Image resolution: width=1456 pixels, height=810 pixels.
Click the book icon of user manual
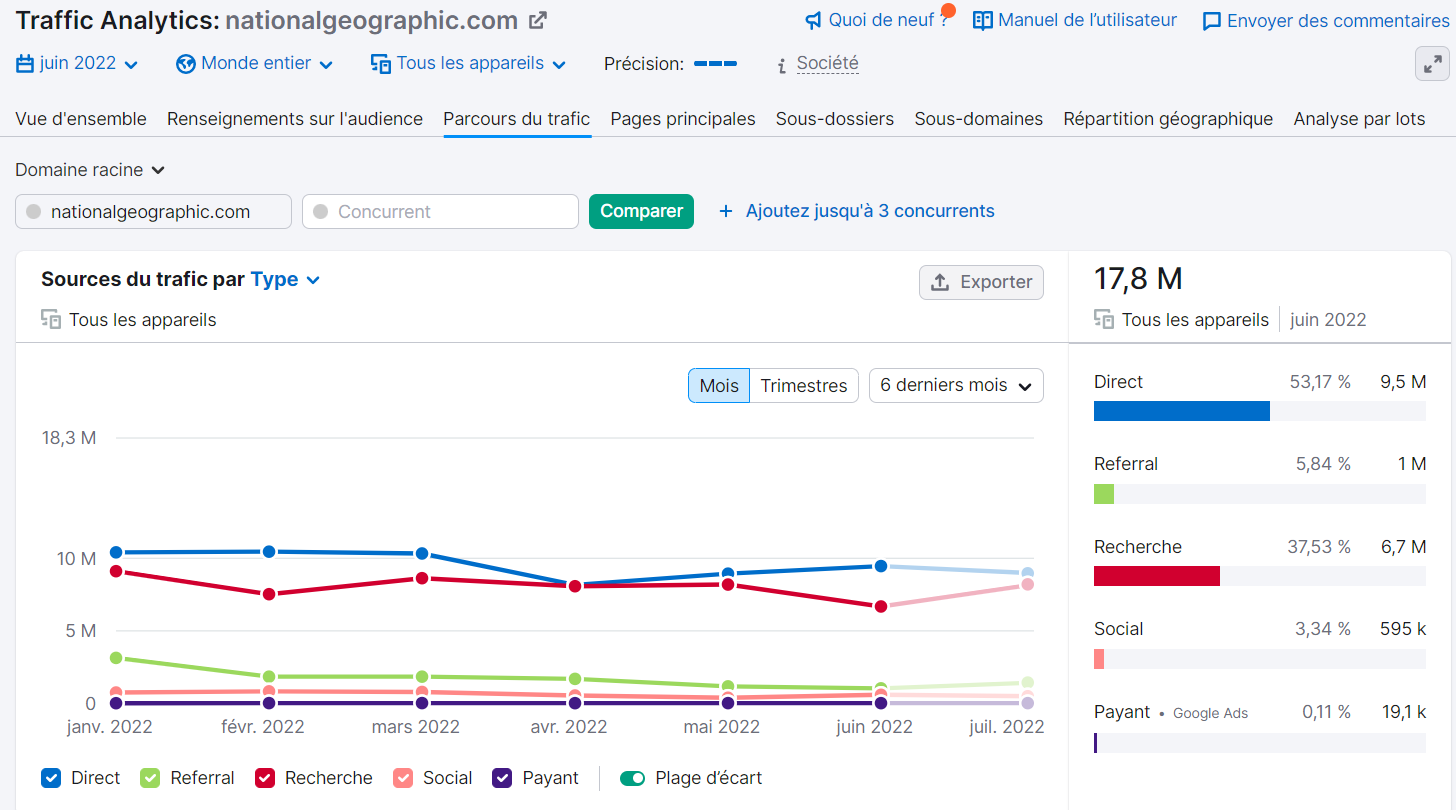[983, 20]
